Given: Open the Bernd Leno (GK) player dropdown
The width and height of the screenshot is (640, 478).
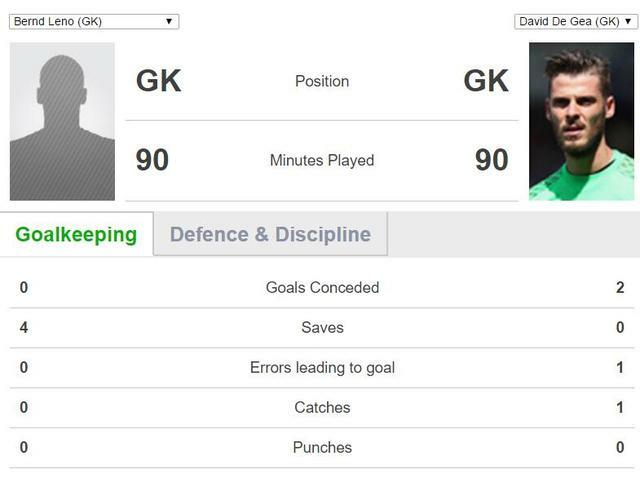Looking at the screenshot, I should pyautogui.click(x=94, y=21).
